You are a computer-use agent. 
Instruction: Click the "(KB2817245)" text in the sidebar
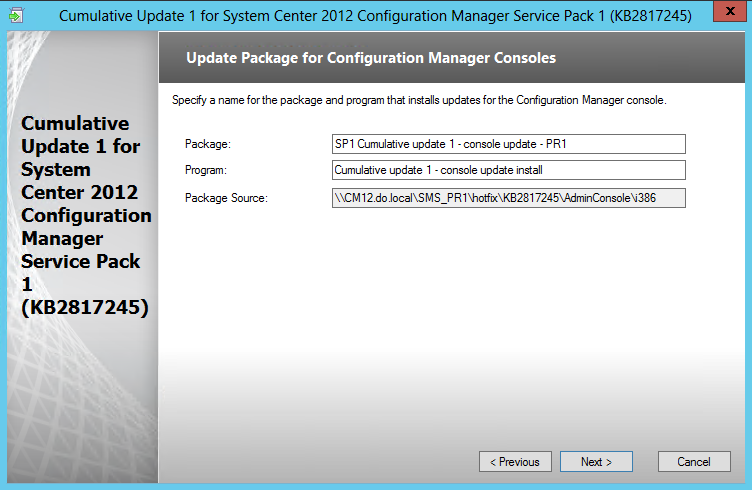click(85, 307)
